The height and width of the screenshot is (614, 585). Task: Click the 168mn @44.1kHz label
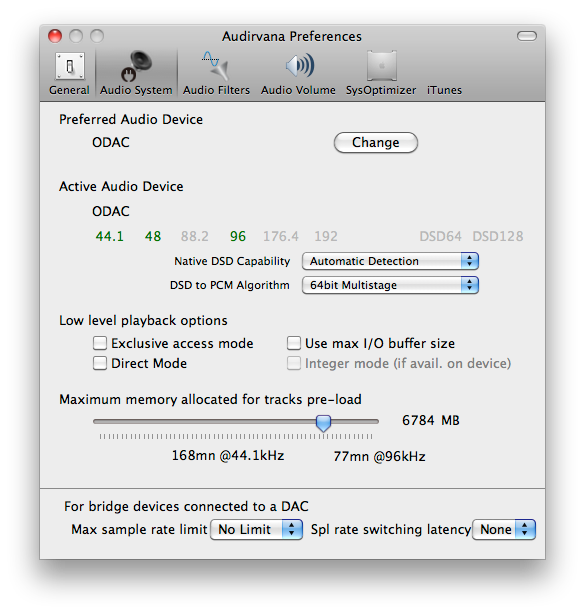(228, 455)
